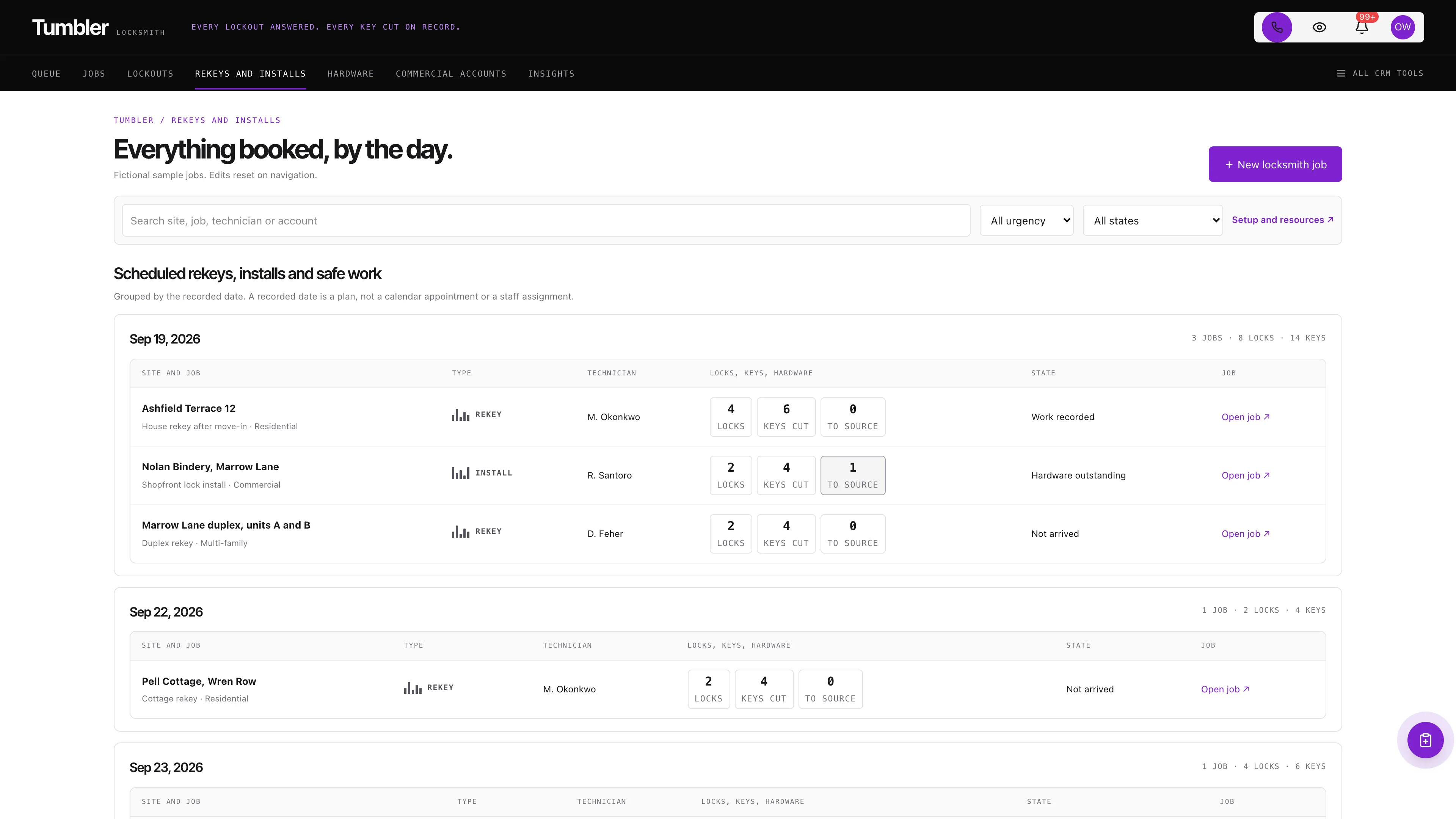This screenshot has height=819, width=1456.
Task: Click the floating clipboard add button
Action: tap(1425, 740)
